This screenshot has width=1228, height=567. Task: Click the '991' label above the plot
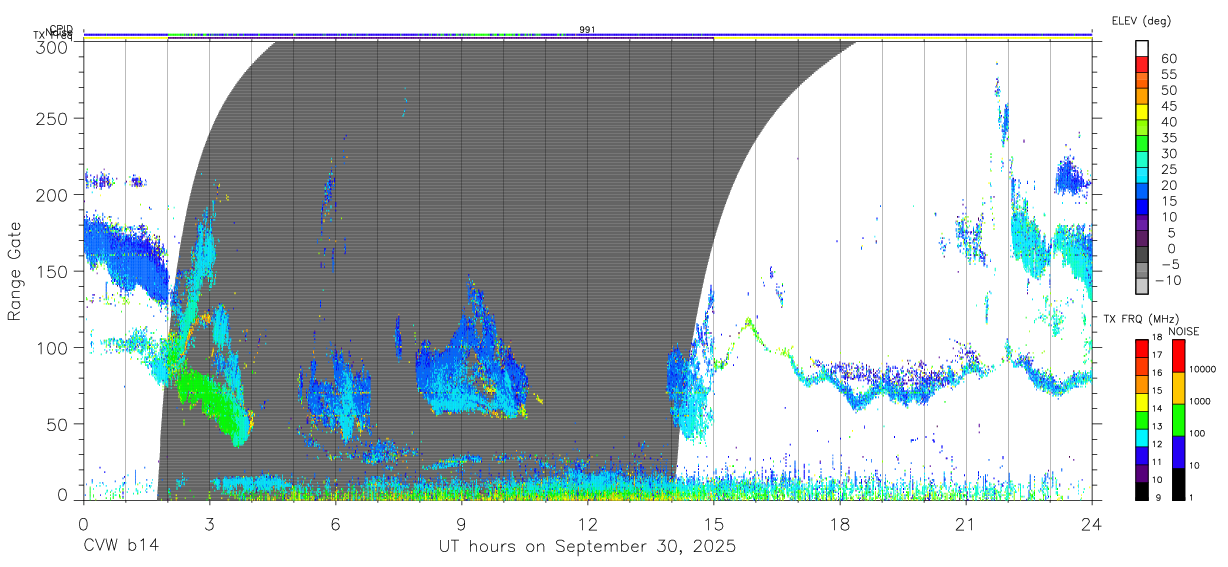[x=587, y=30]
